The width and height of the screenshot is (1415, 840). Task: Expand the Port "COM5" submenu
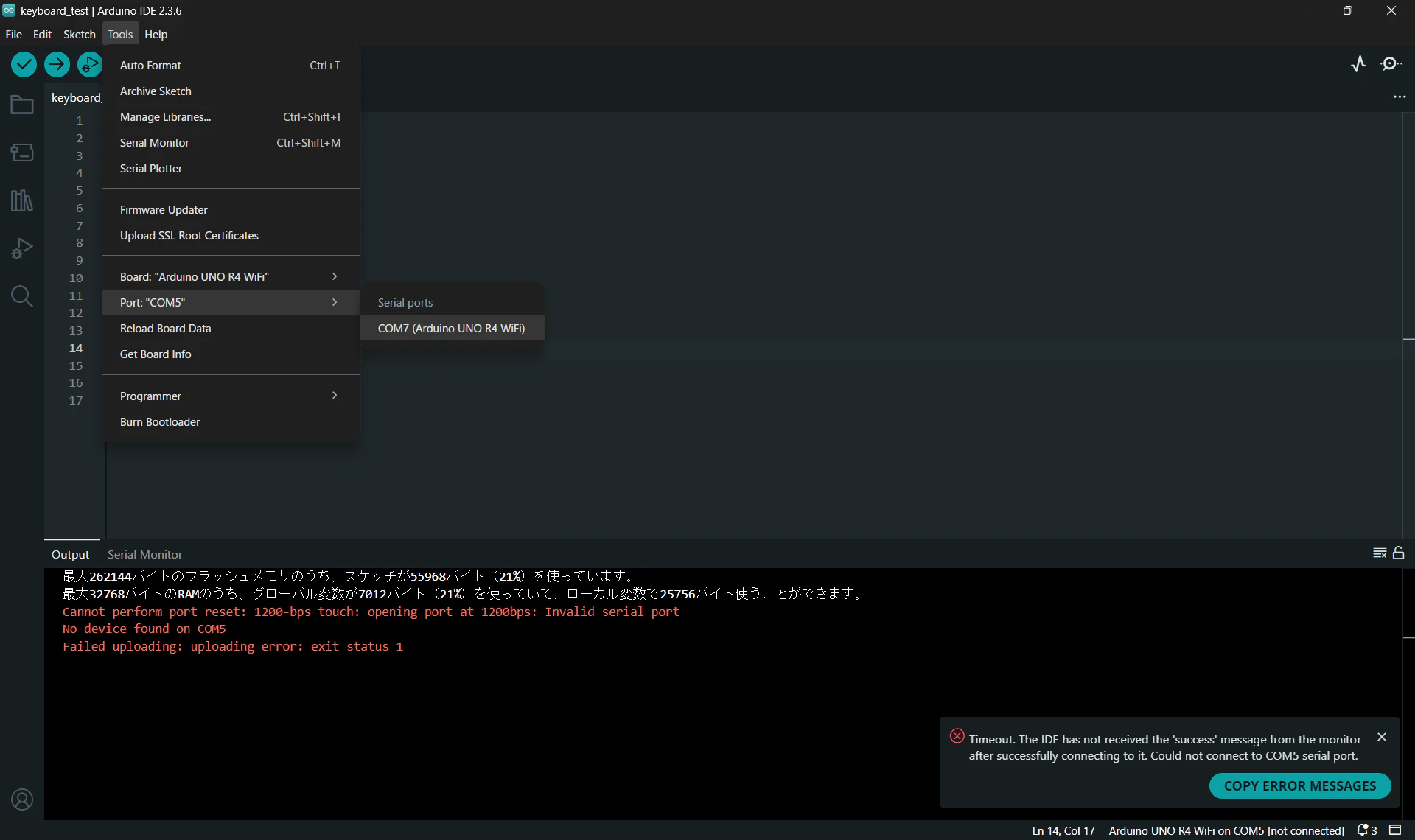pyautogui.click(x=231, y=303)
